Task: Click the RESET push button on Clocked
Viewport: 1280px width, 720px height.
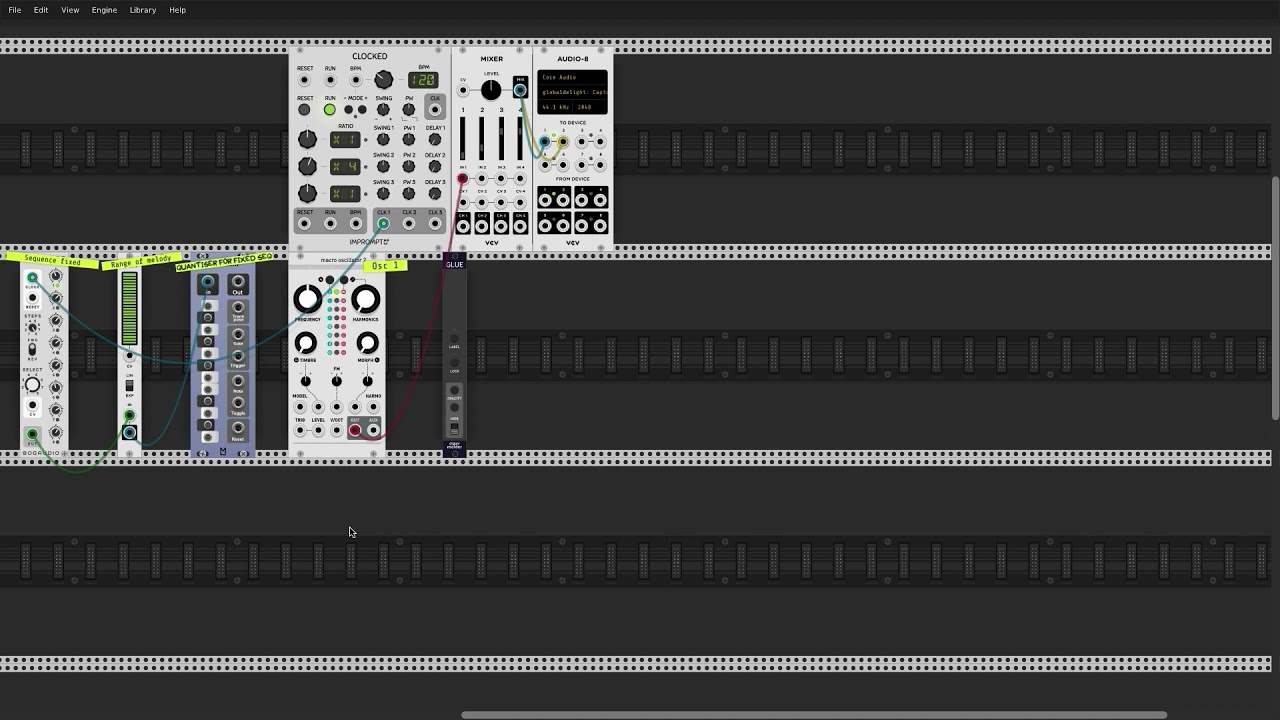Action: 304,109
